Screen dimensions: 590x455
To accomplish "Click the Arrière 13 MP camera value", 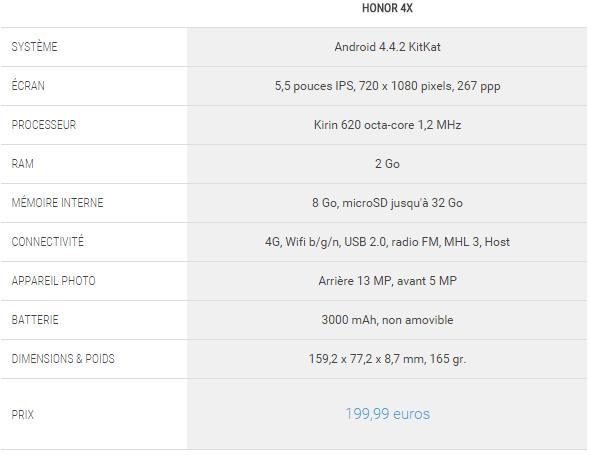I will click(x=387, y=281).
